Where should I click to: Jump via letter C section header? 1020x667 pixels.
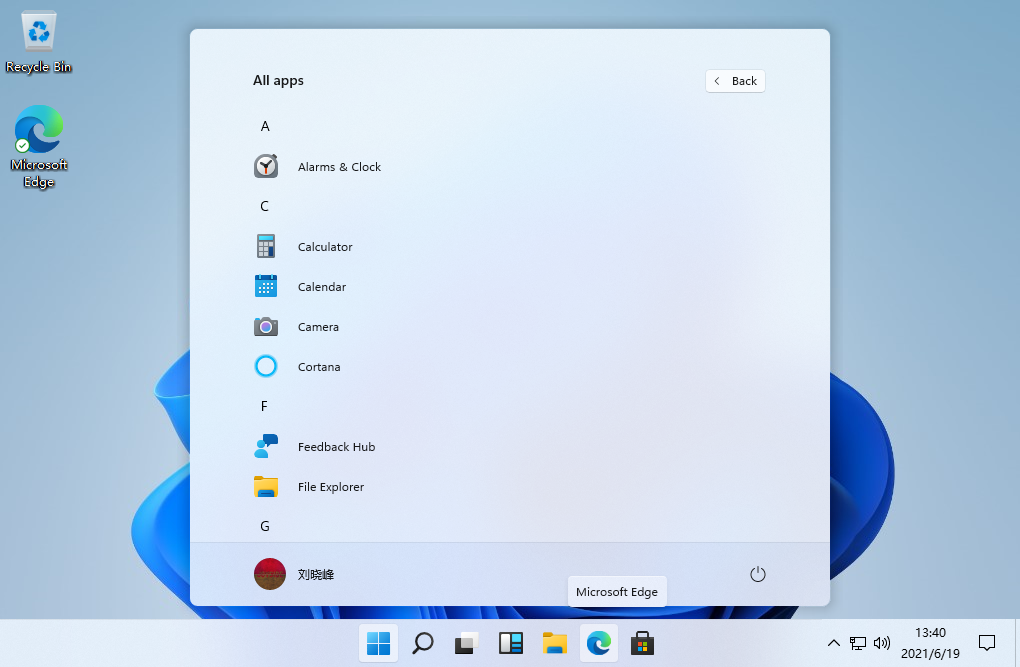(265, 207)
